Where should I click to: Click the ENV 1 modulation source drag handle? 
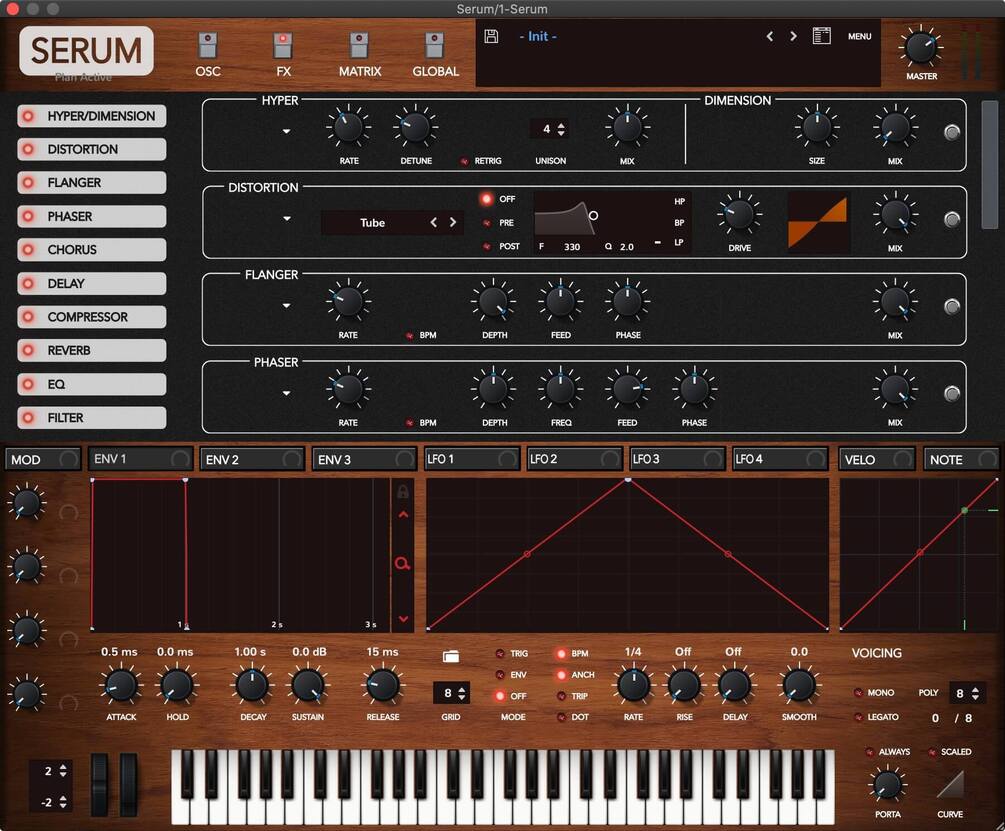pos(180,459)
